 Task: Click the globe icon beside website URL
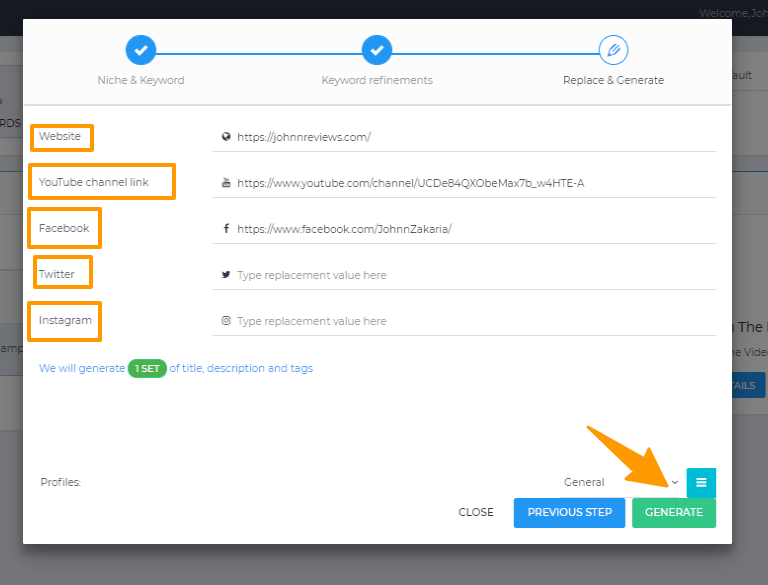coord(226,137)
